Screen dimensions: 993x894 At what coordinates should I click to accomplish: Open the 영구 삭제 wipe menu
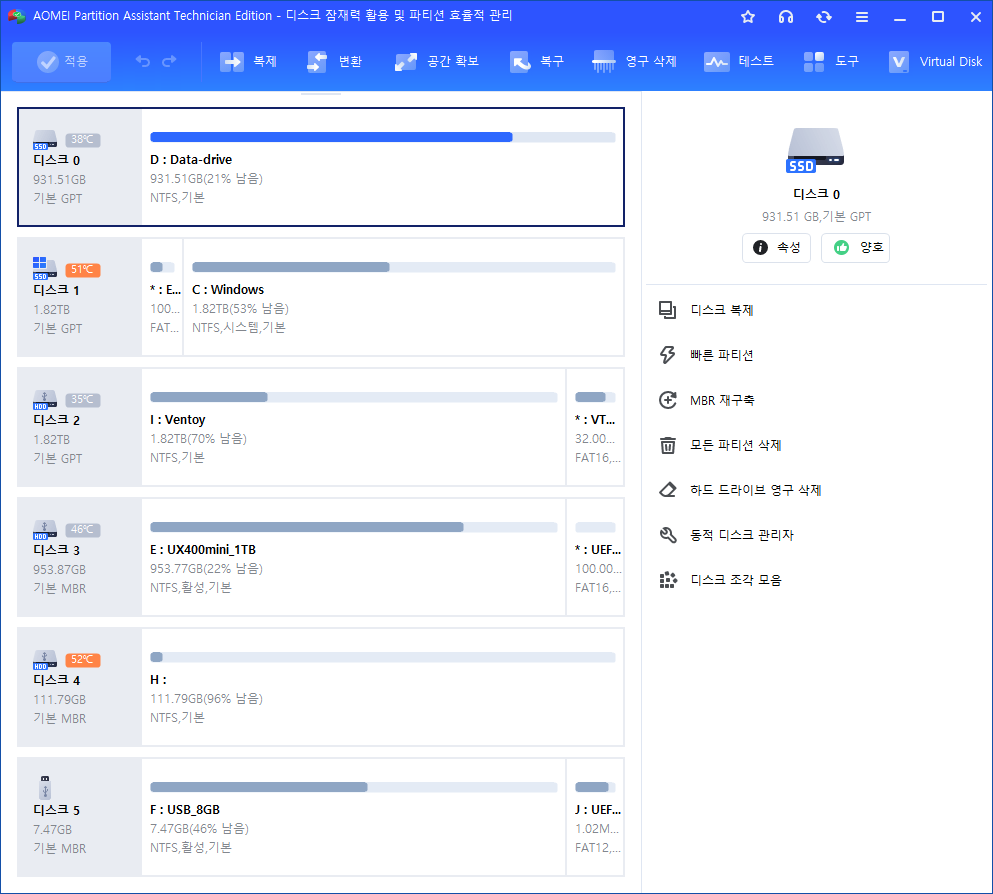pos(634,61)
